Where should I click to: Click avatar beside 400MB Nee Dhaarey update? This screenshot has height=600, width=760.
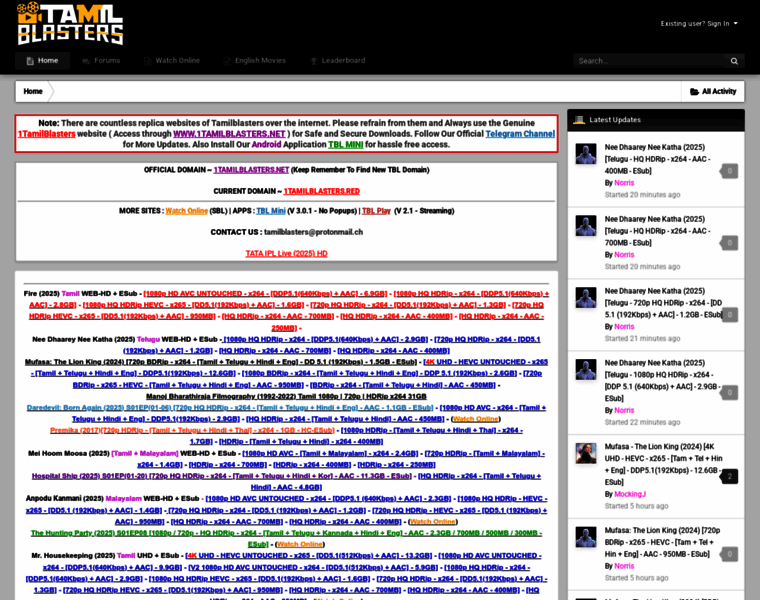tap(586, 154)
